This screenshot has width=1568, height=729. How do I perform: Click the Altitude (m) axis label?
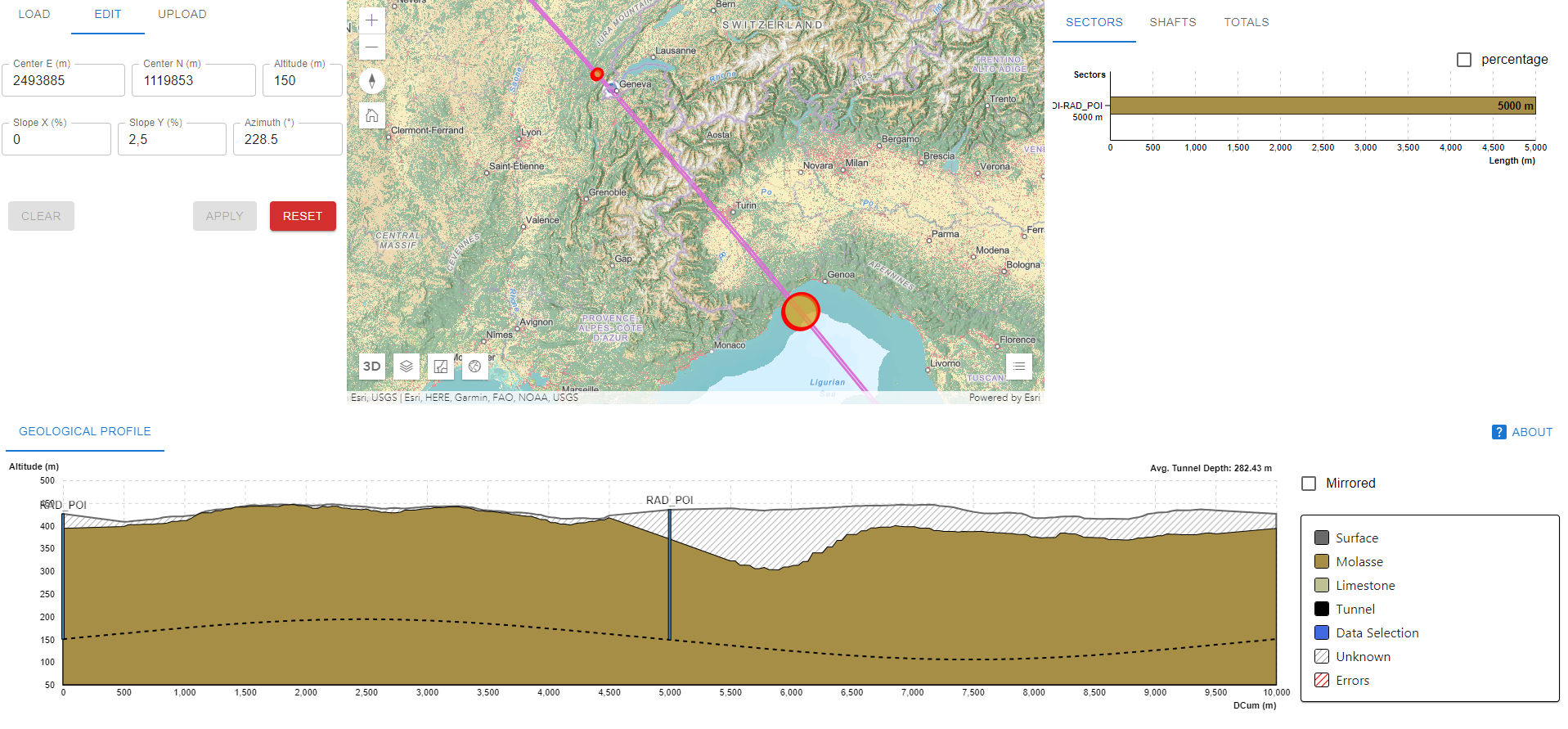34,467
